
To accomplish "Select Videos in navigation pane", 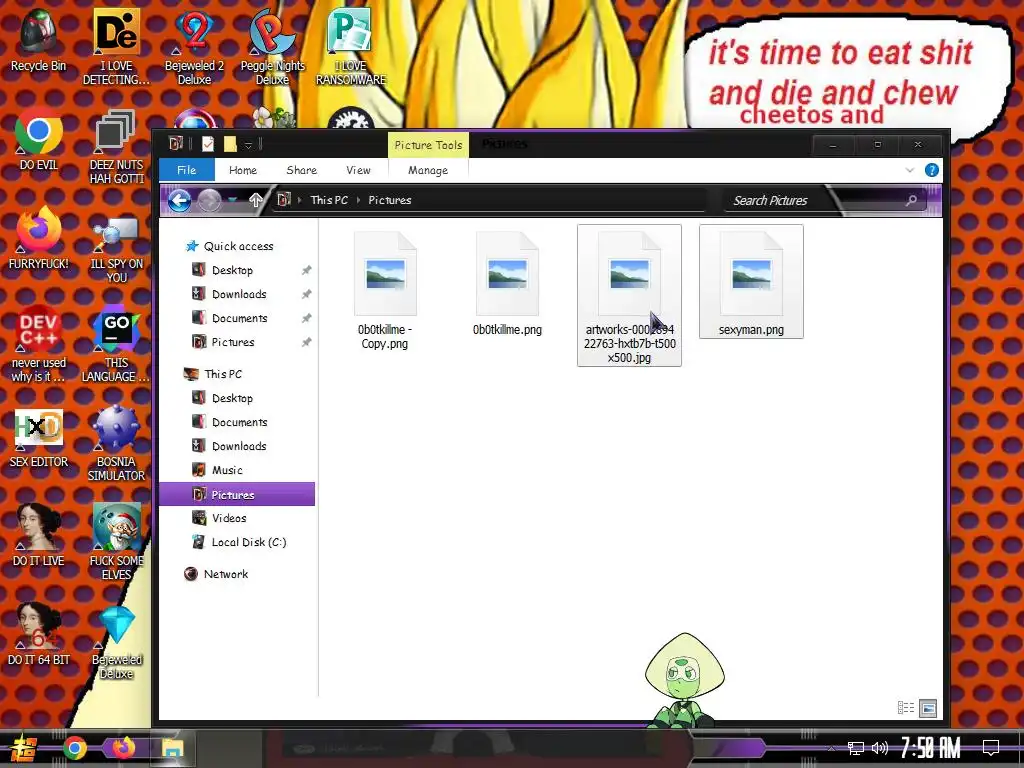I will pos(229,518).
